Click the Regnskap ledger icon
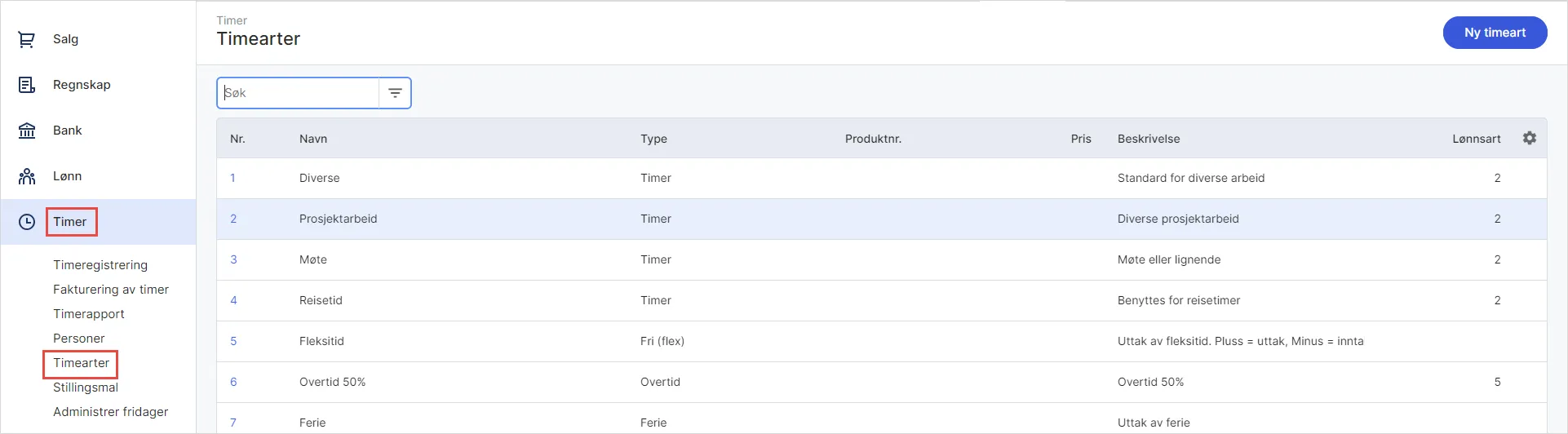 tap(27, 85)
